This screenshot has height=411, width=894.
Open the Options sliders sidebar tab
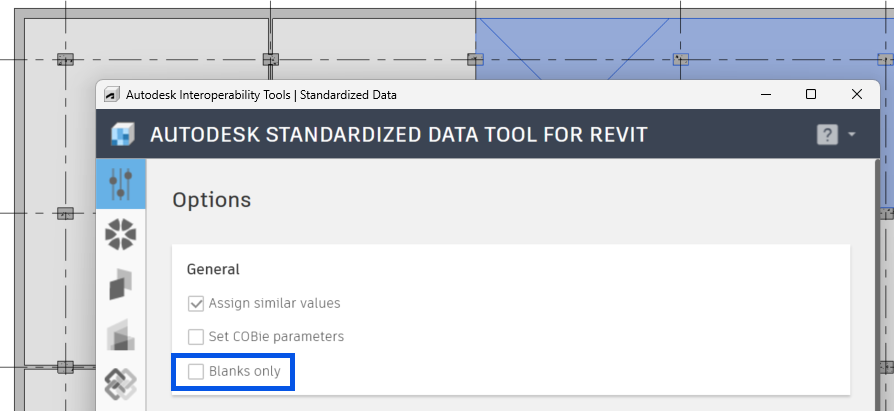[120, 184]
